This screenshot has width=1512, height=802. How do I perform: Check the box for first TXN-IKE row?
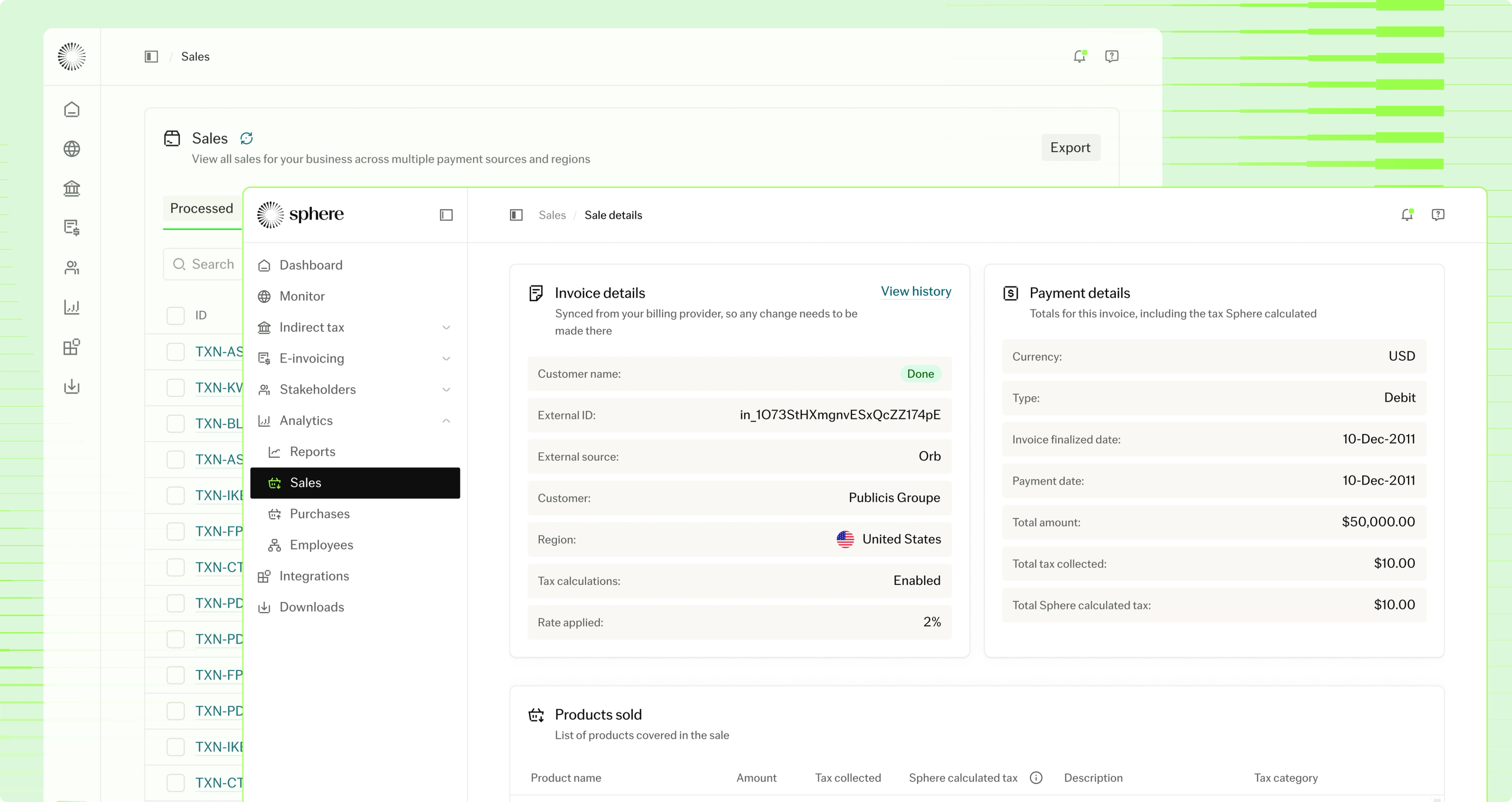[x=176, y=495]
